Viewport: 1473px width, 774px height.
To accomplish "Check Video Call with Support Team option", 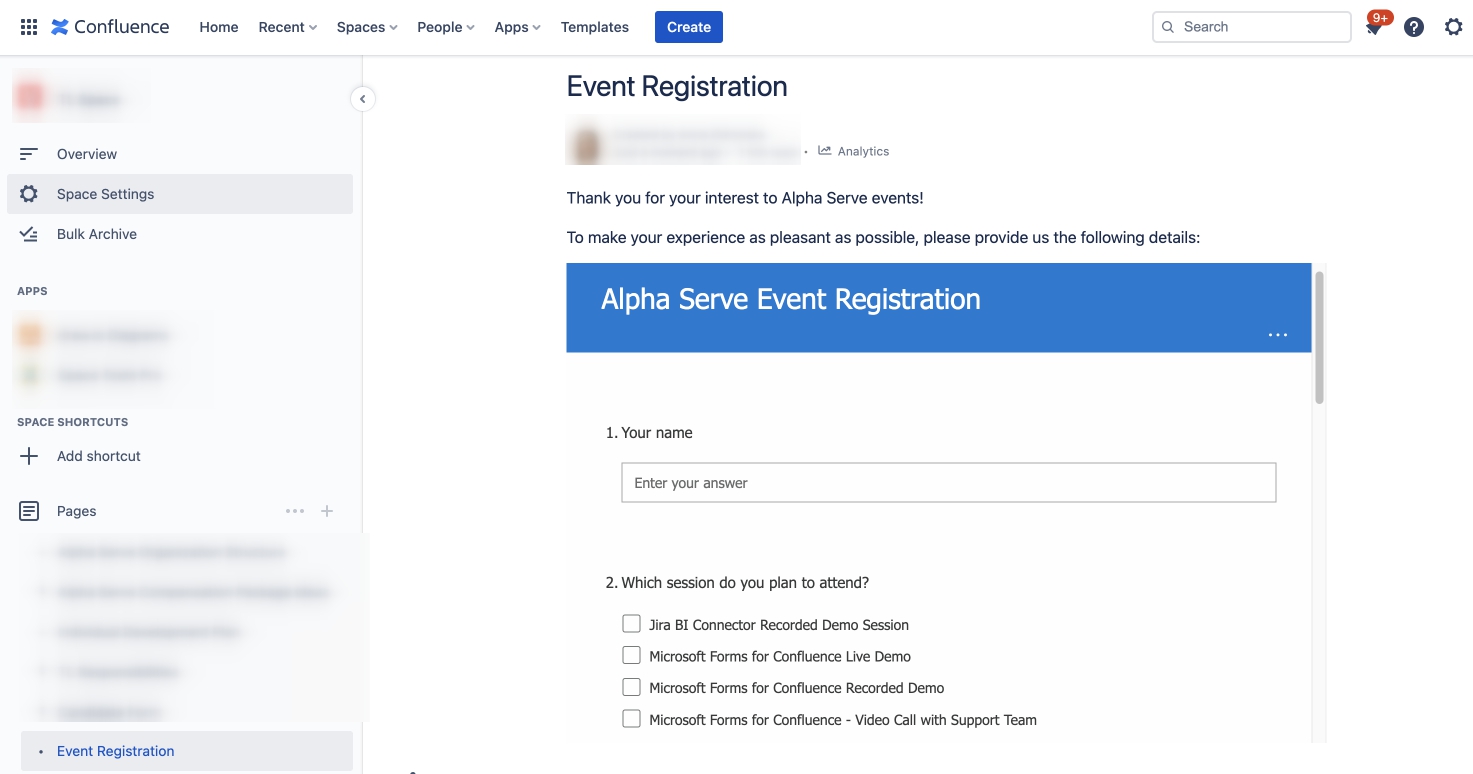I will pos(631,719).
